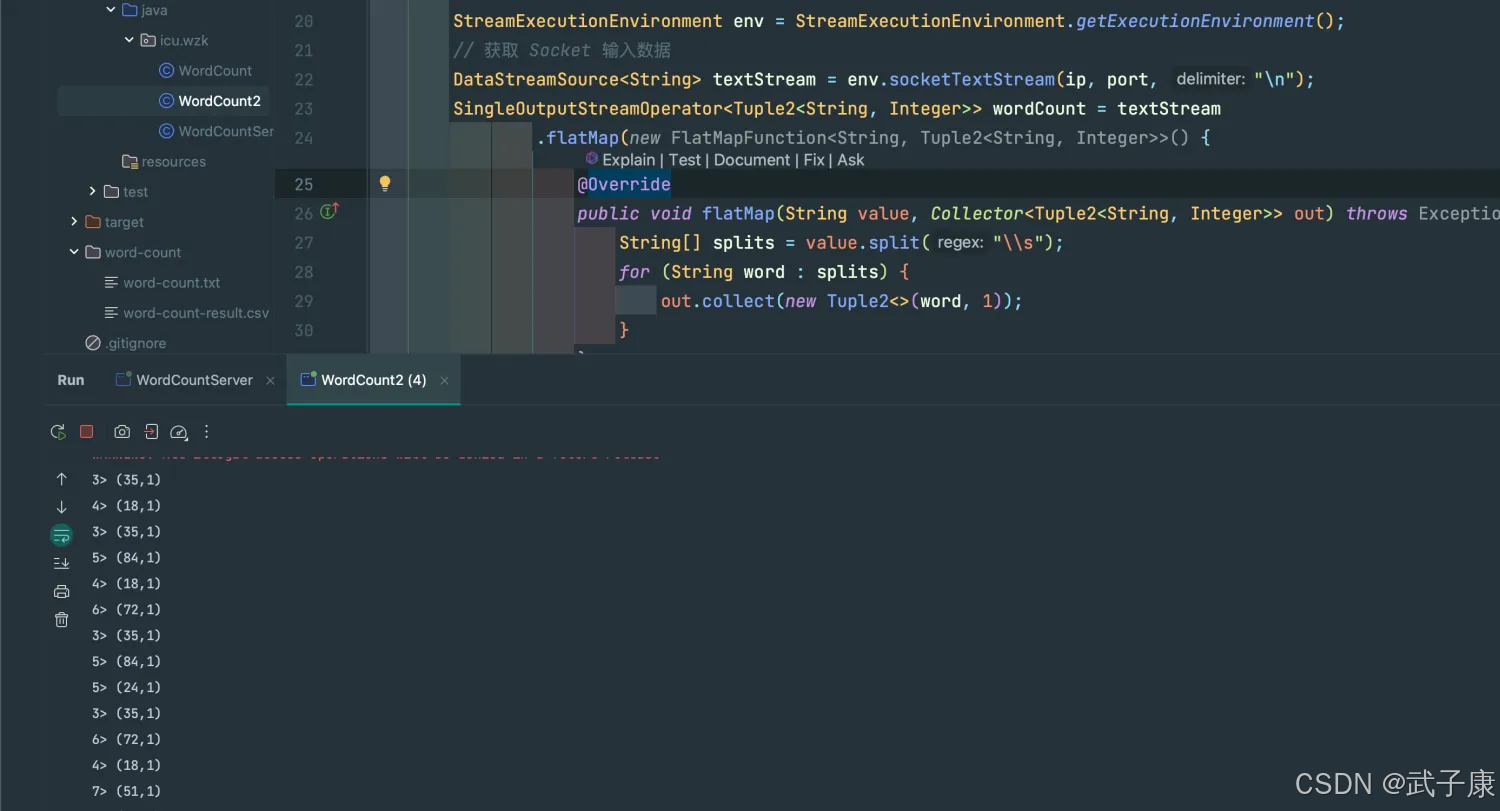Expand the test folder chevron
The width and height of the screenshot is (1500, 811).
93,191
